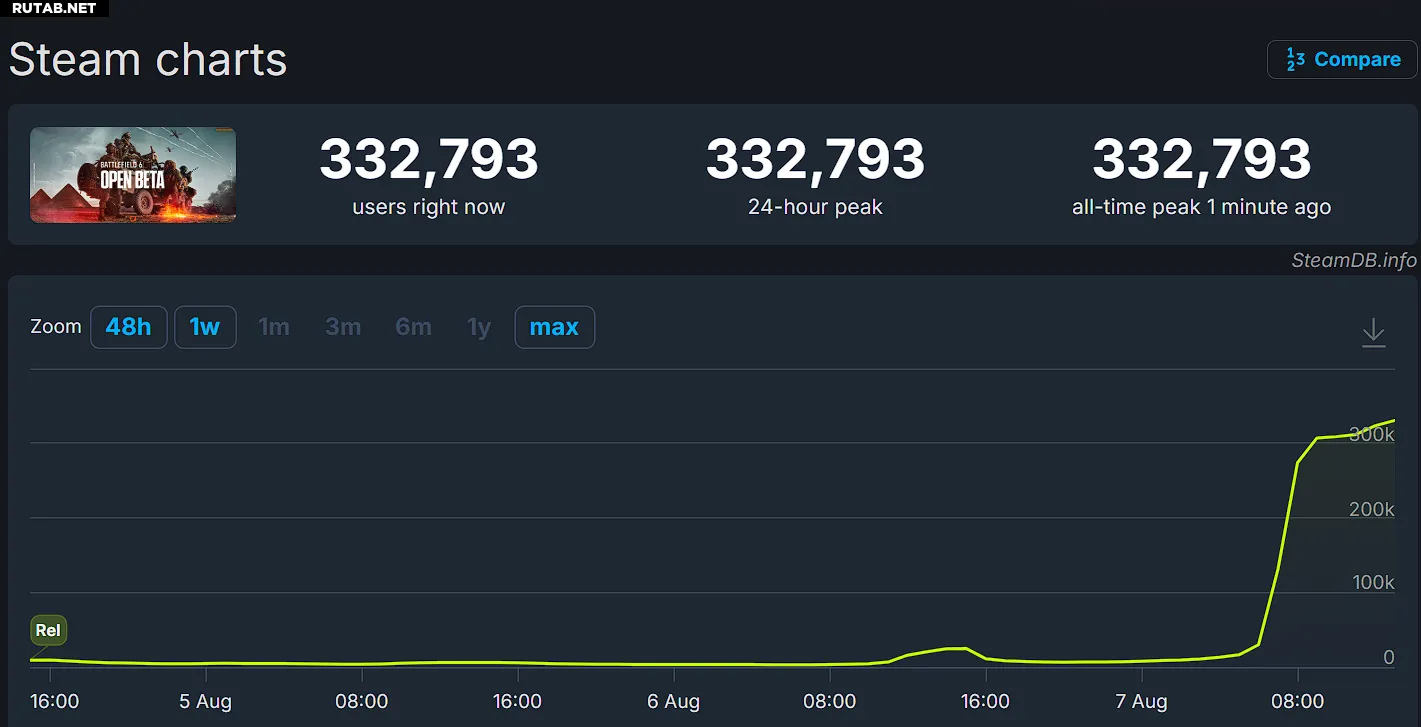The height and width of the screenshot is (727, 1421).
Task: Choose the 1m zoom range
Action: coord(274,327)
